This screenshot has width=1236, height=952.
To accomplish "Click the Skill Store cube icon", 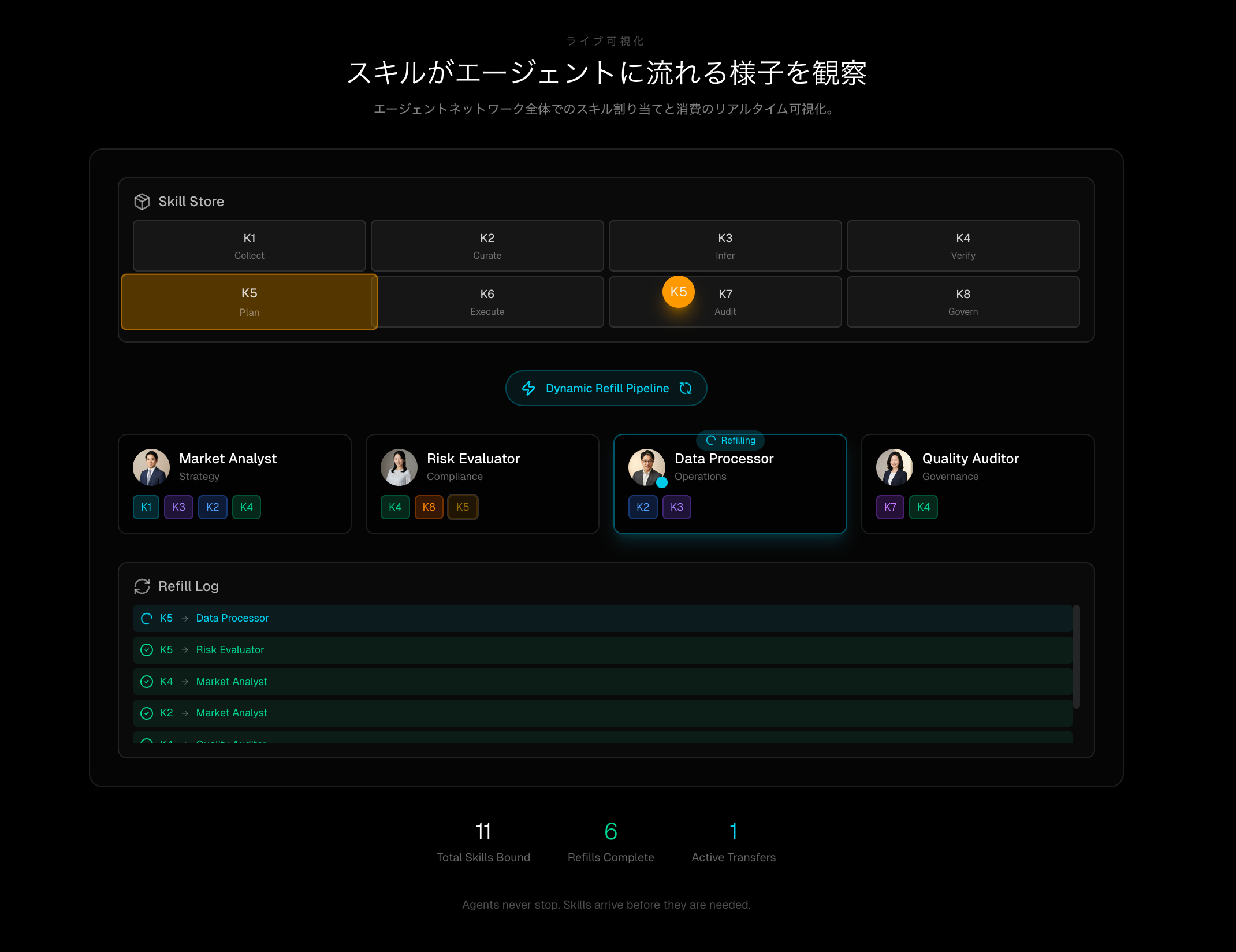I will click(142, 202).
